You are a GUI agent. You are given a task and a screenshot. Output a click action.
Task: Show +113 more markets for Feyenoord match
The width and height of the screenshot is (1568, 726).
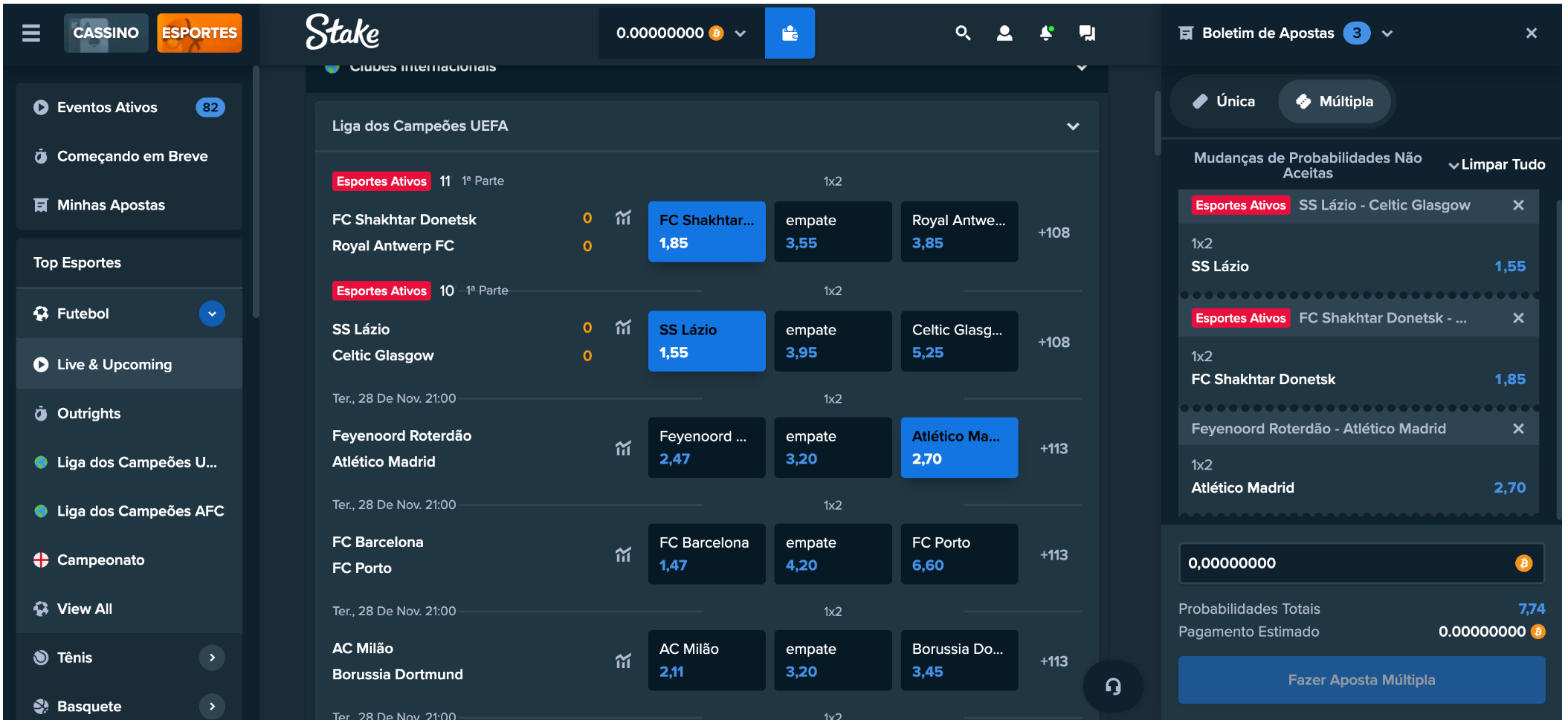click(1054, 449)
